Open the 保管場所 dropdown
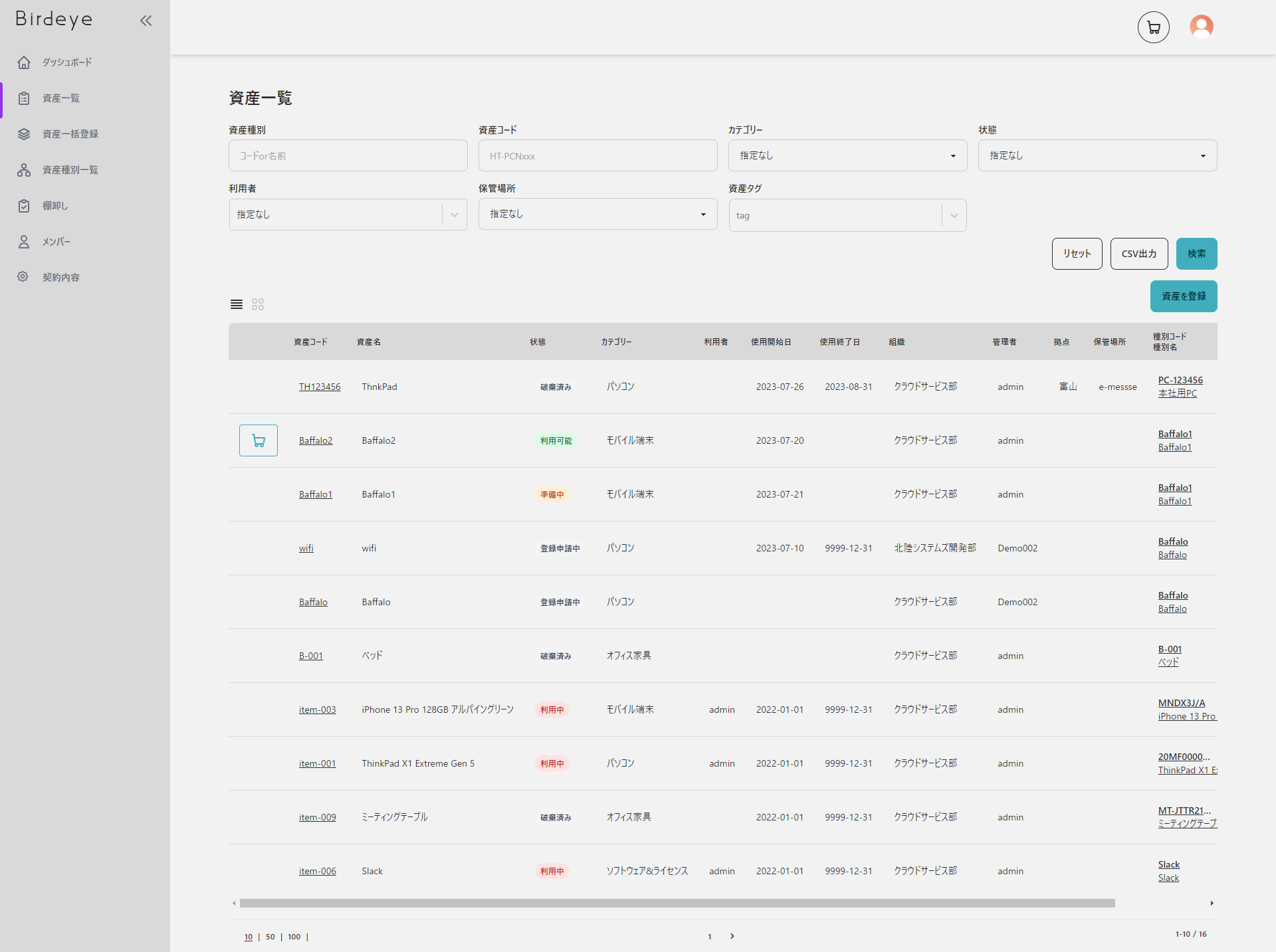 tap(597, 214)
